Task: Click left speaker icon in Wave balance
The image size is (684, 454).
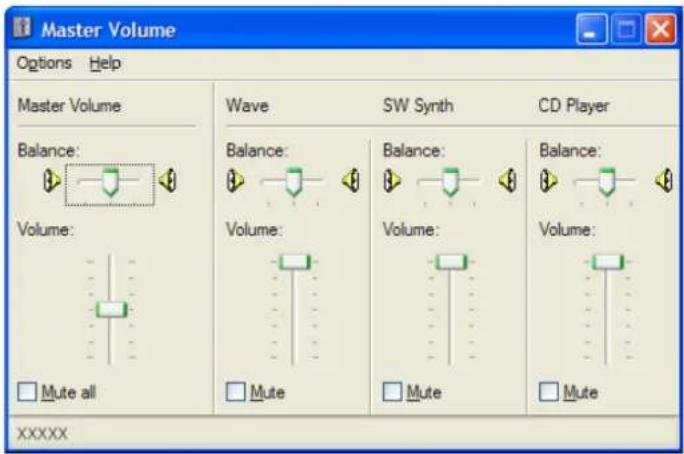Action: 235,181
